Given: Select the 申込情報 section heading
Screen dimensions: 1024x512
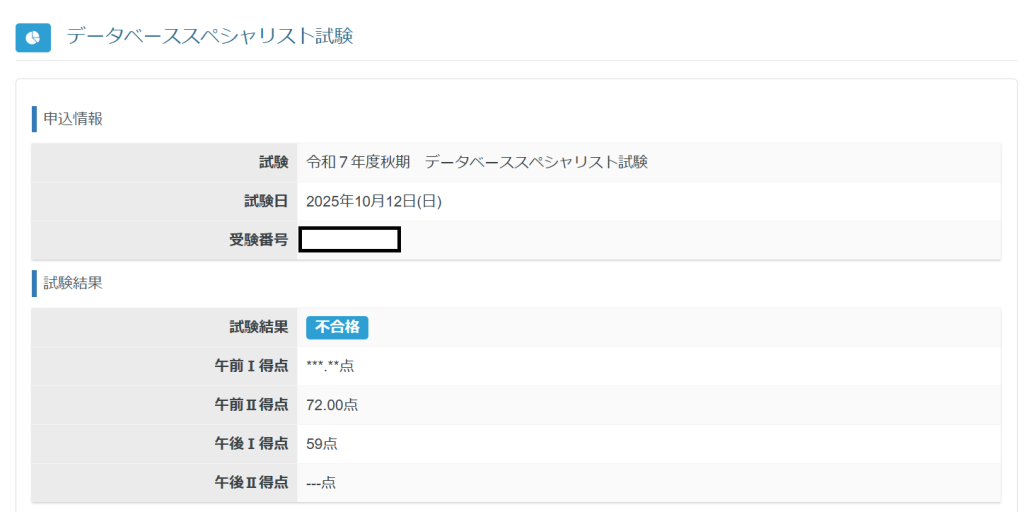Looking at the screenshot, I should 72,119.
